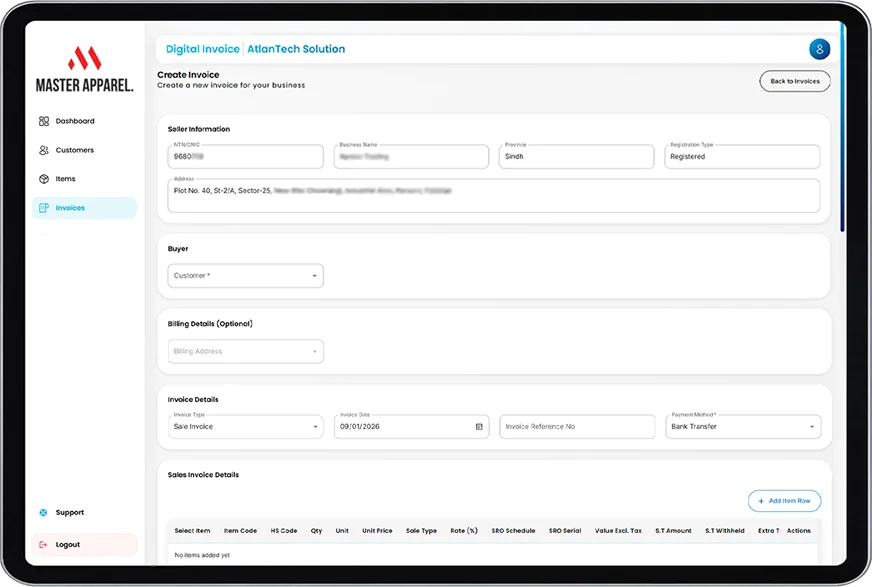872x587 pixels.
Task: Click the Items box icon
Action: 44,179
